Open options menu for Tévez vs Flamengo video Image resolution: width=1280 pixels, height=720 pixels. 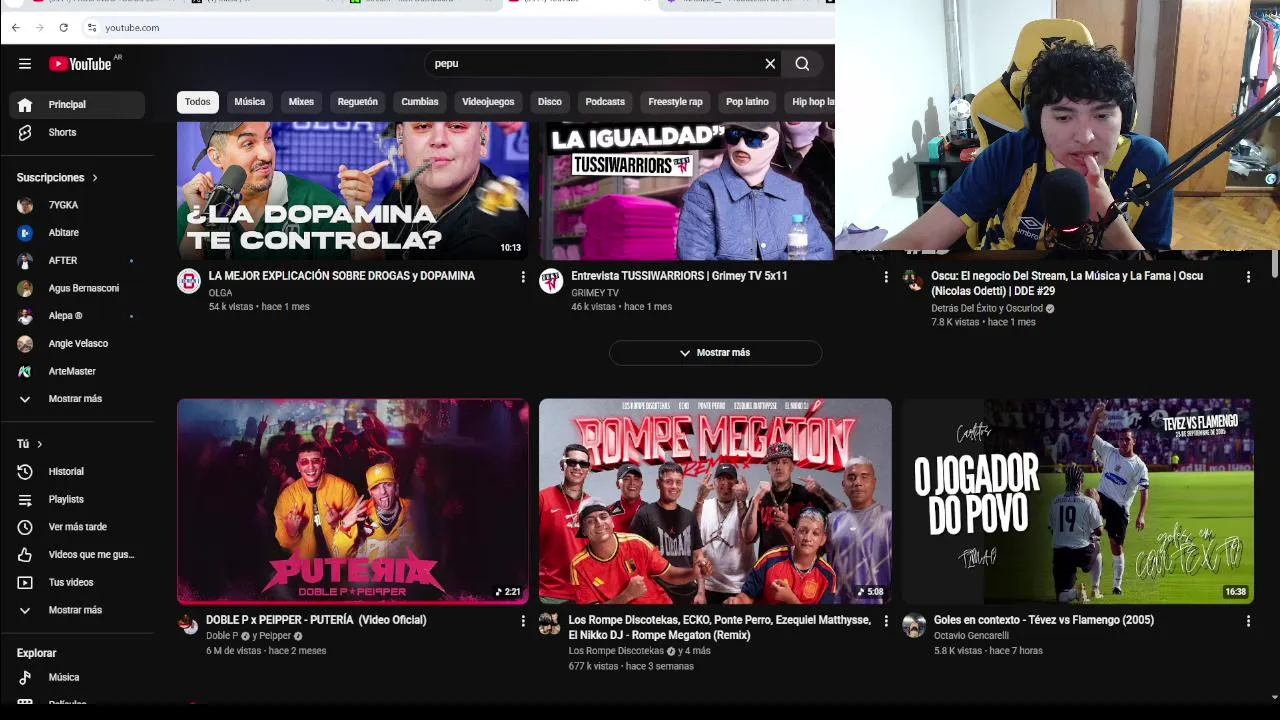point(1248,621)
